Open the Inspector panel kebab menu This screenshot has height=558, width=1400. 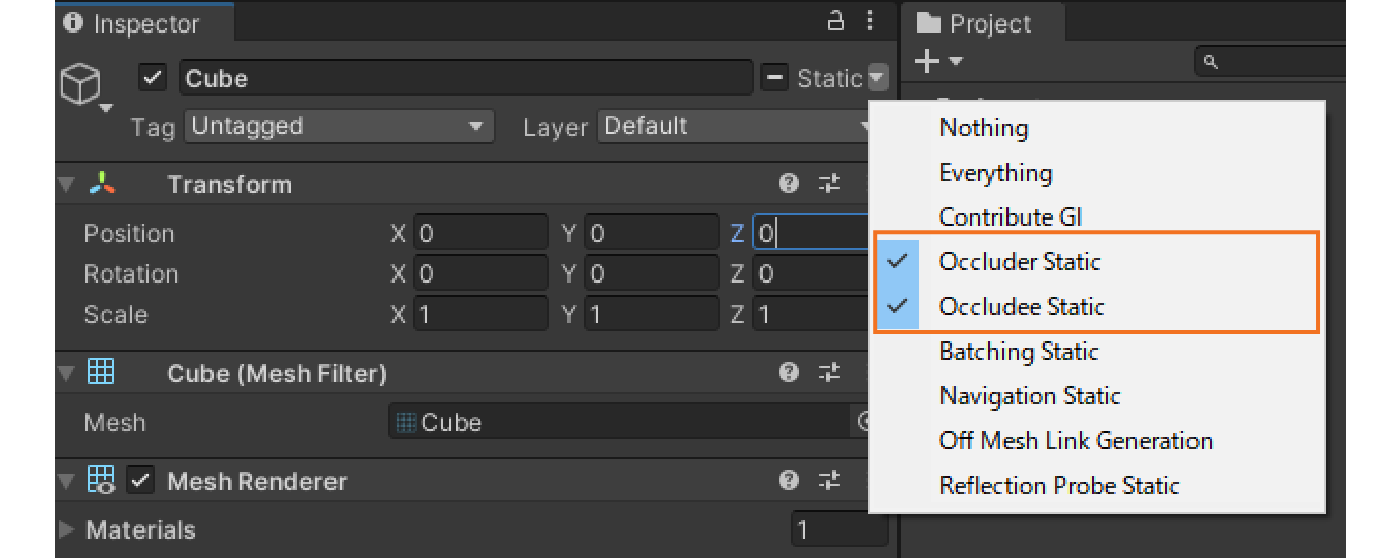[869, 21]
